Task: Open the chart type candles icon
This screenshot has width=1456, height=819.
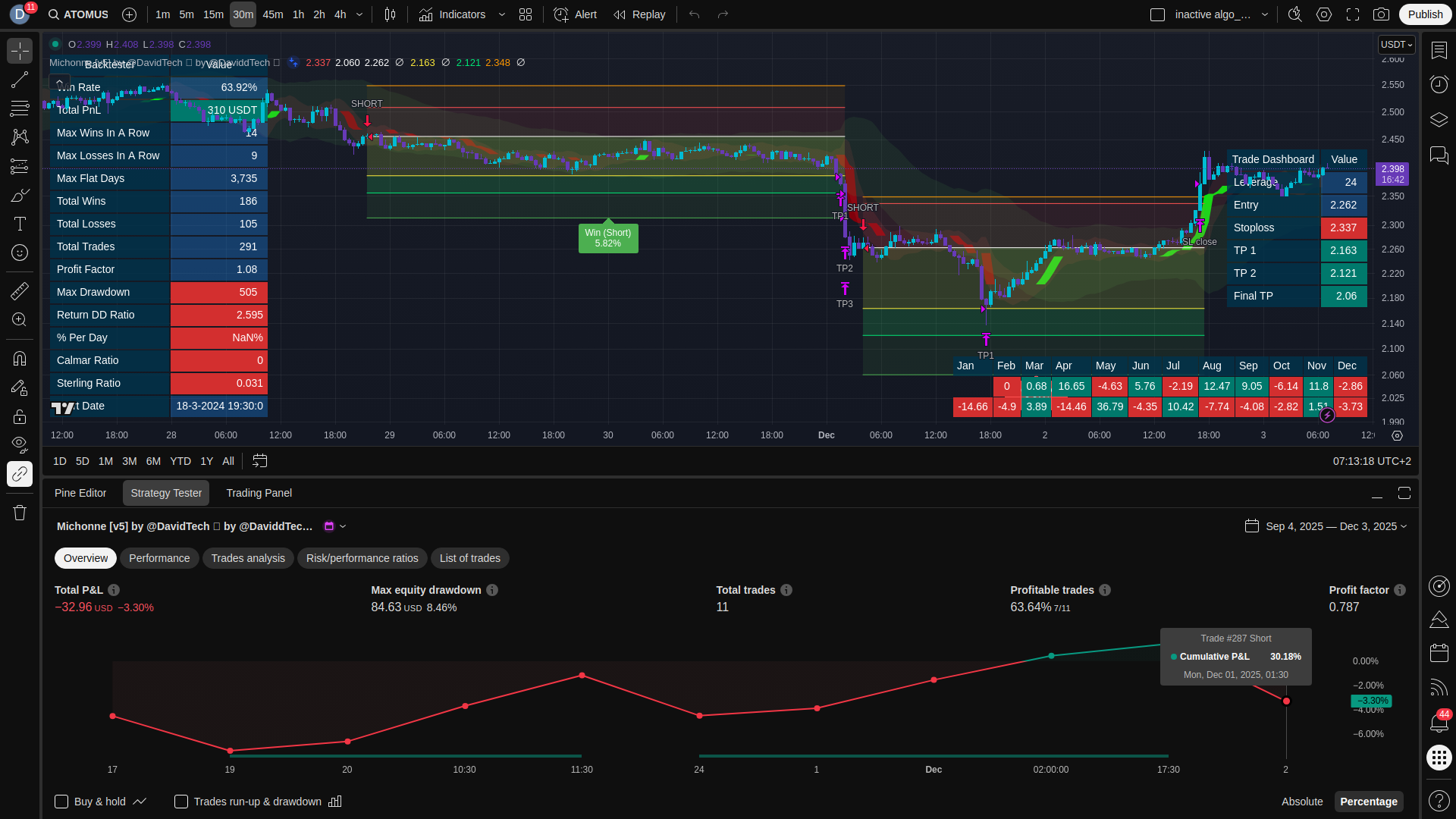Action: (x=390, y=14)
